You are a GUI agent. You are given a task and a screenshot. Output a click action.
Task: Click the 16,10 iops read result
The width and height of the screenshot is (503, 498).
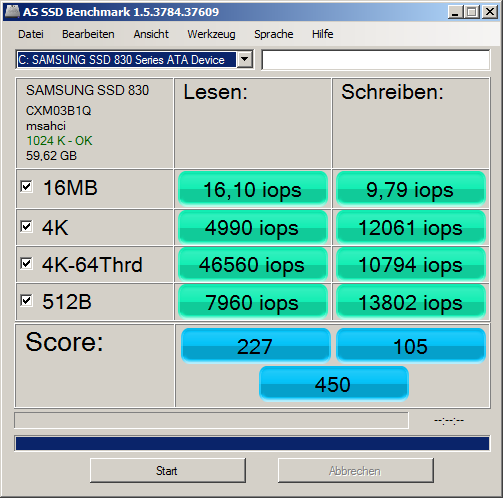click(253, 189)
